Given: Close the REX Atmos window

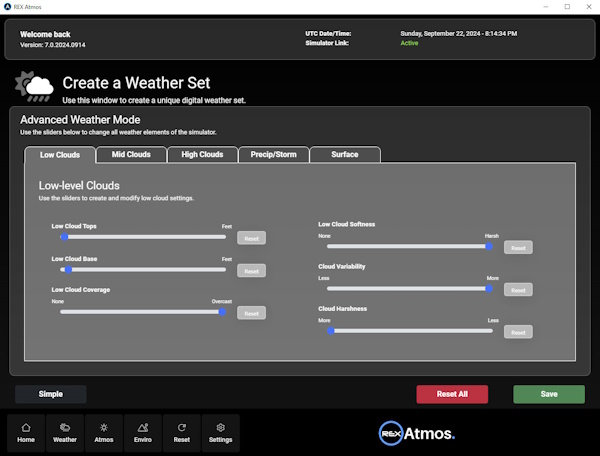Looking at the screenshot, I should point(589,7).
